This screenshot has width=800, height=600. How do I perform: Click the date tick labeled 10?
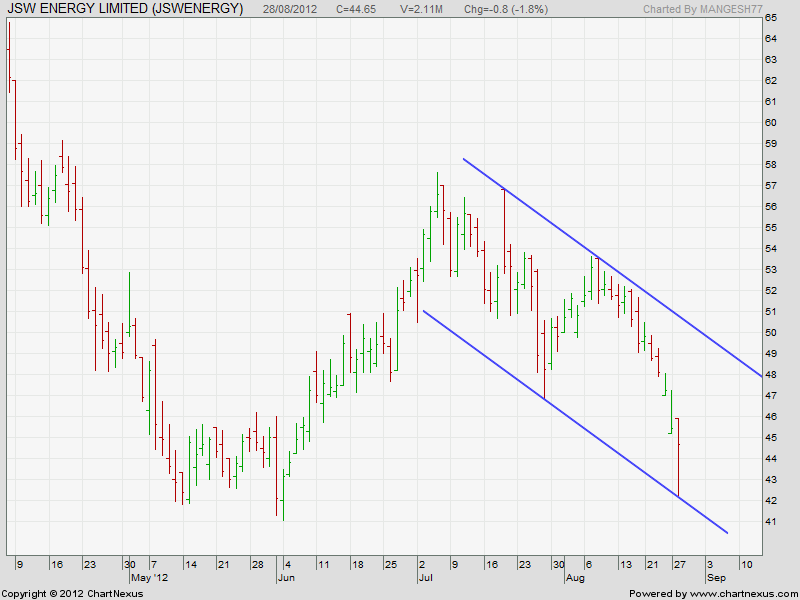[746, 564]
